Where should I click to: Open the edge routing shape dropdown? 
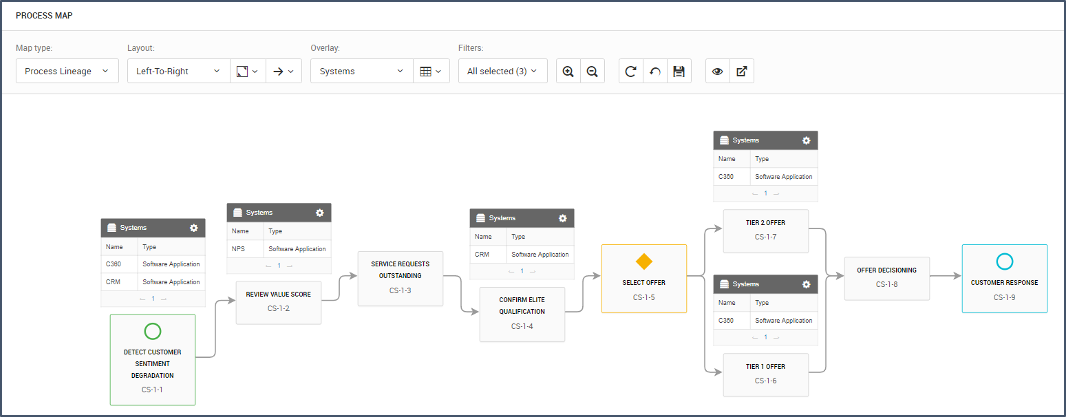click(246, 71)
